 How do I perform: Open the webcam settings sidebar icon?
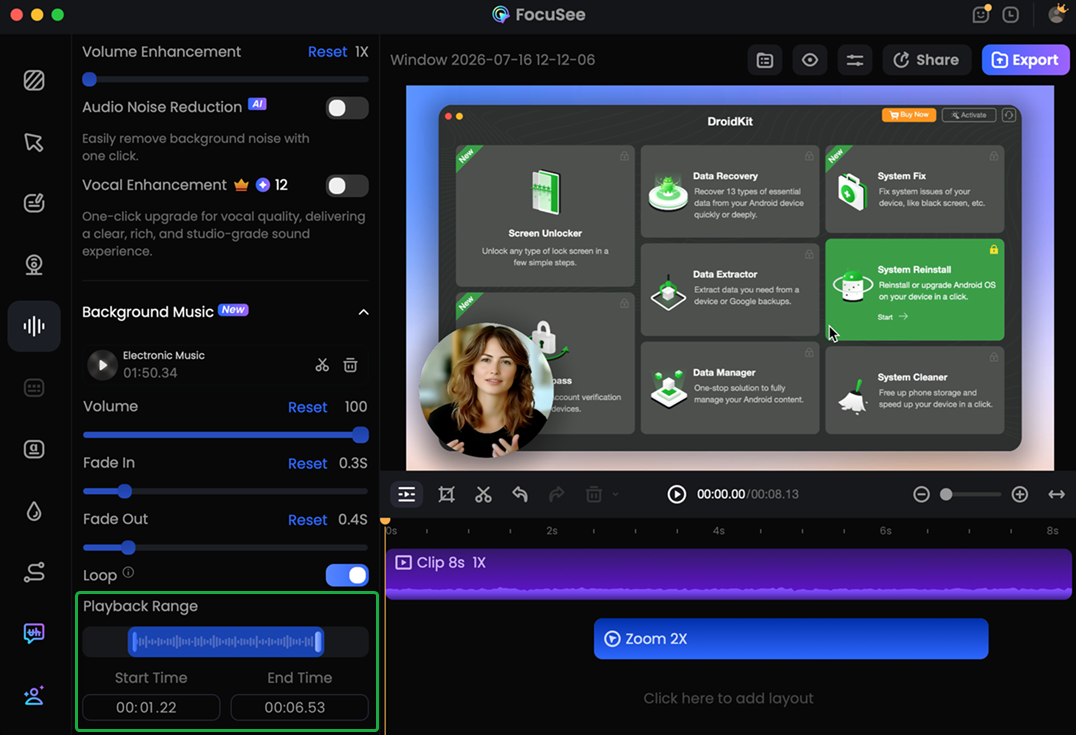34,264
